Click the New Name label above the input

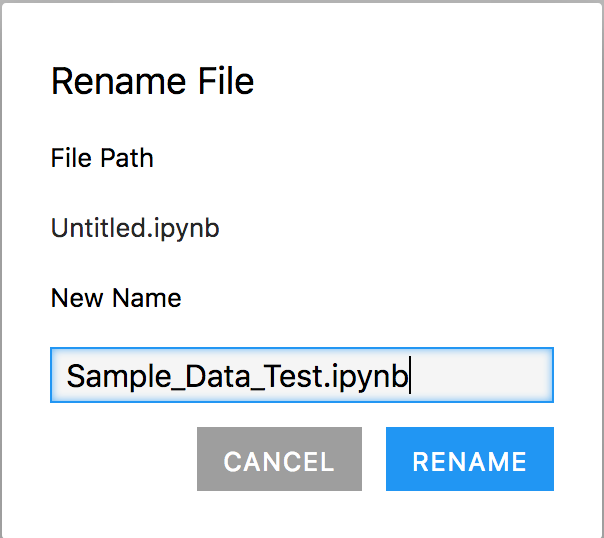116,298
